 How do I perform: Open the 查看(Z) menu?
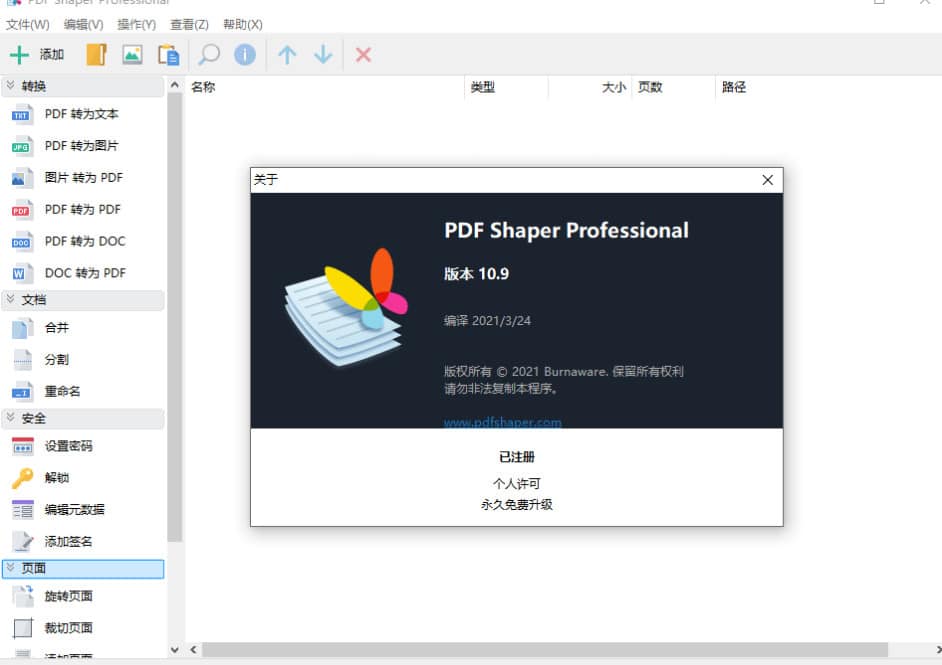click(x=189, y=25)
